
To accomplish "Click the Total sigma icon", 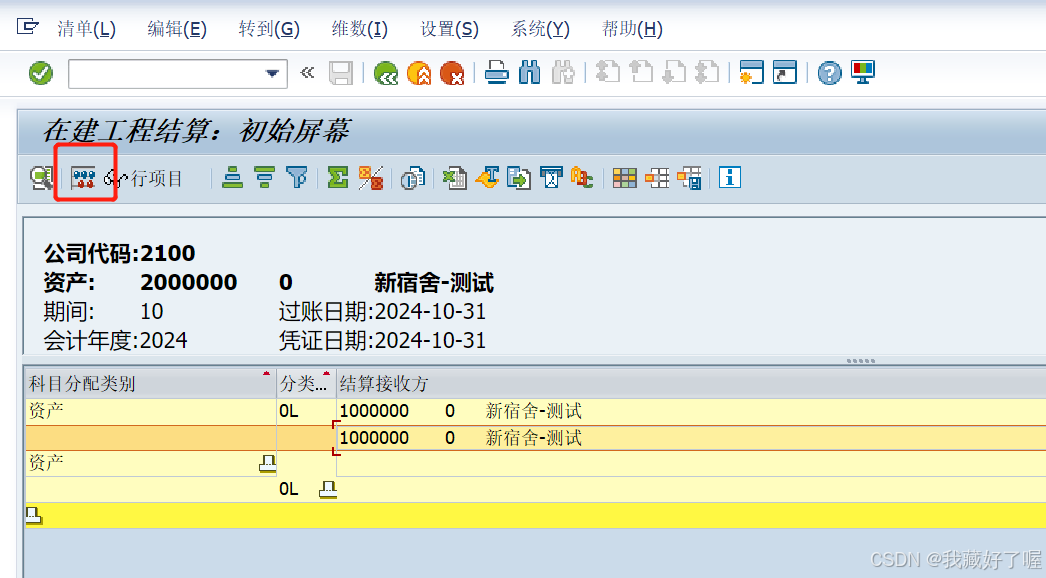I will click(338, 178).
